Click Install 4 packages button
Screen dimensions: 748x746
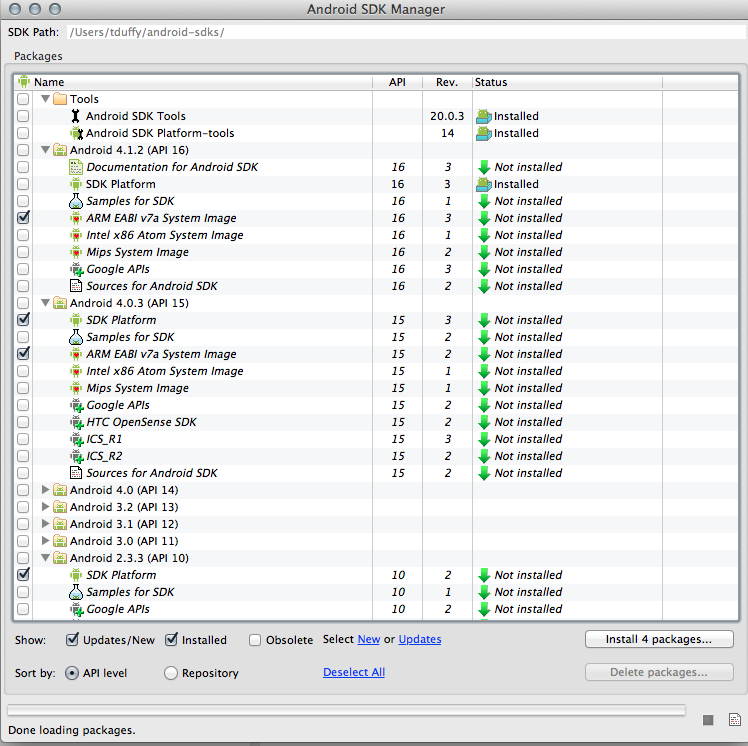pos(659,639)
